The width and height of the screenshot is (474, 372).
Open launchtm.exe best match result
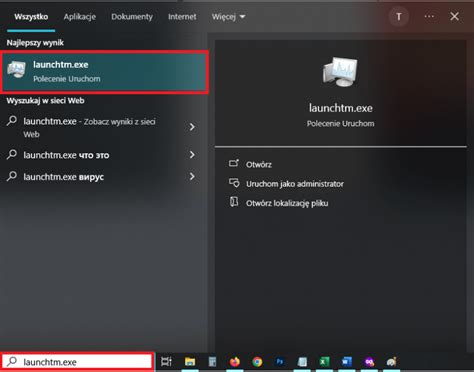[x=104, y=72]
